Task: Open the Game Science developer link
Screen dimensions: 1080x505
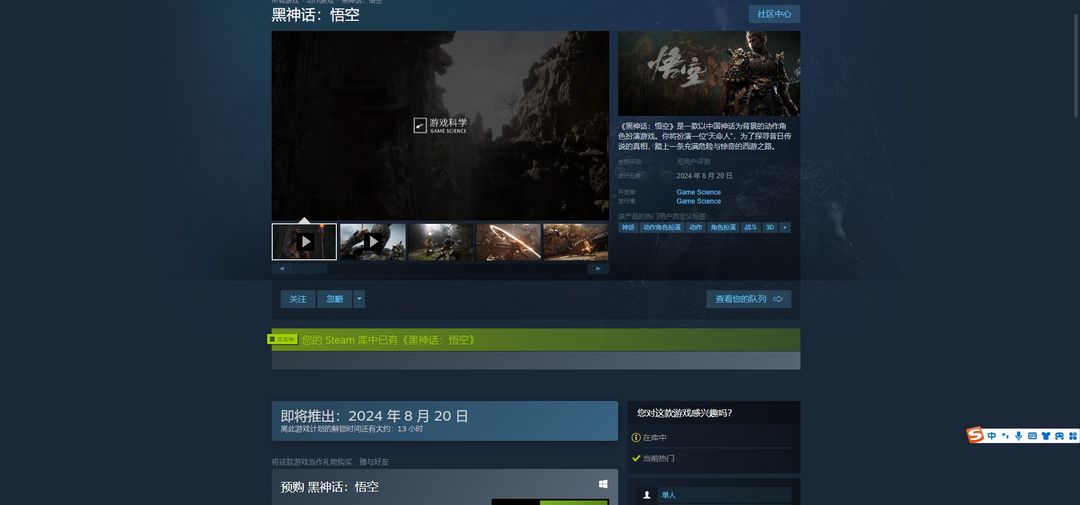Action: [x=698, y=192]
